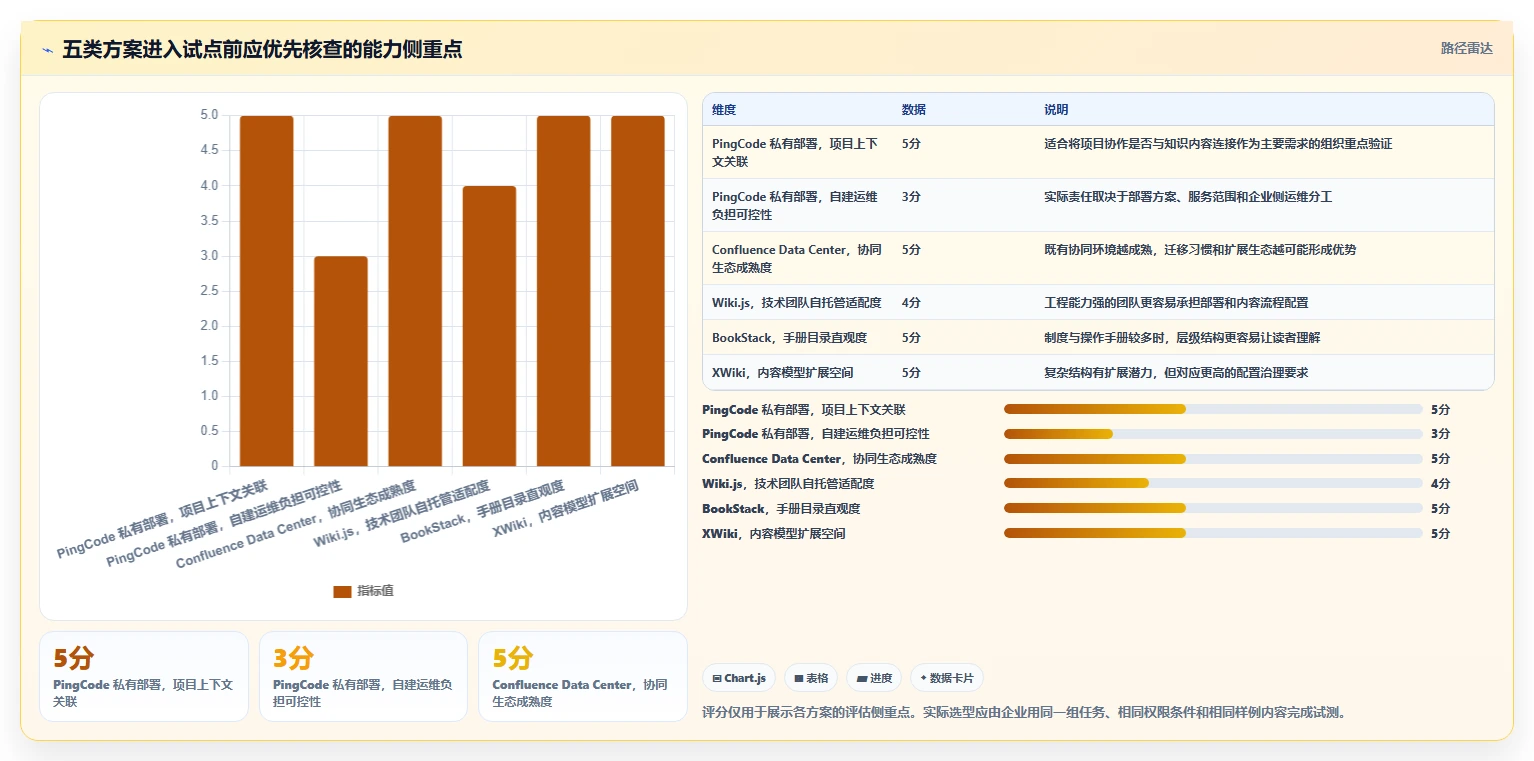This screenshot has width=1534, height=761.
Task: Click the XWiki progress bar
Action: 1213,533
